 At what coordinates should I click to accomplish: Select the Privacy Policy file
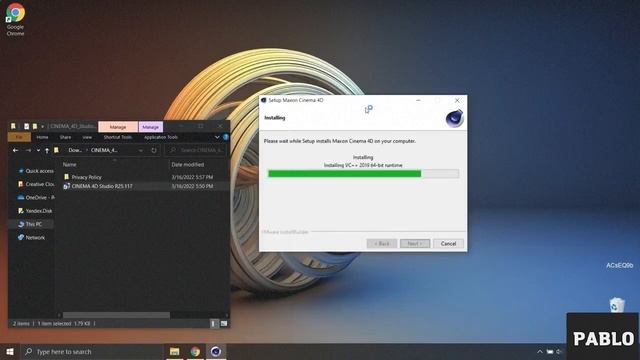click(87, 177)
